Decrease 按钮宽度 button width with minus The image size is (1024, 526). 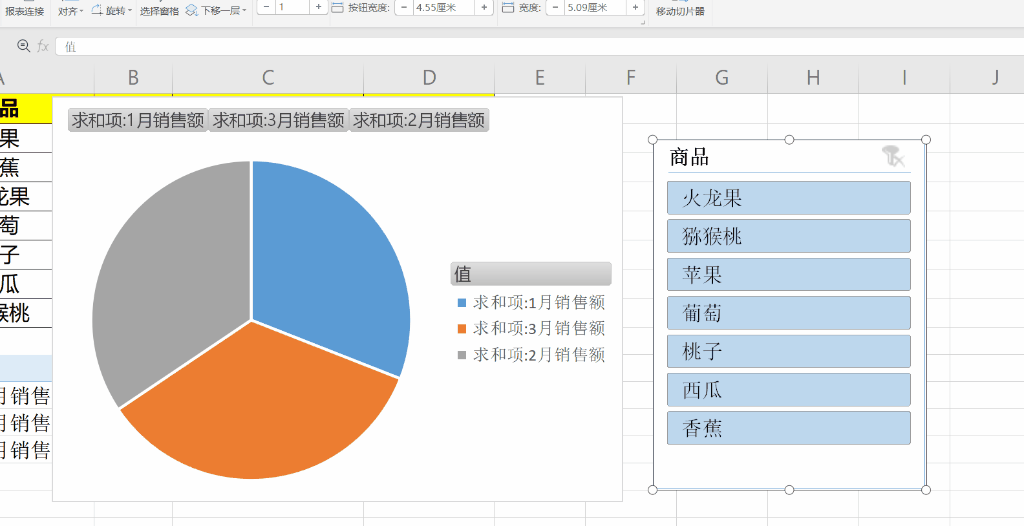[404, 7]
